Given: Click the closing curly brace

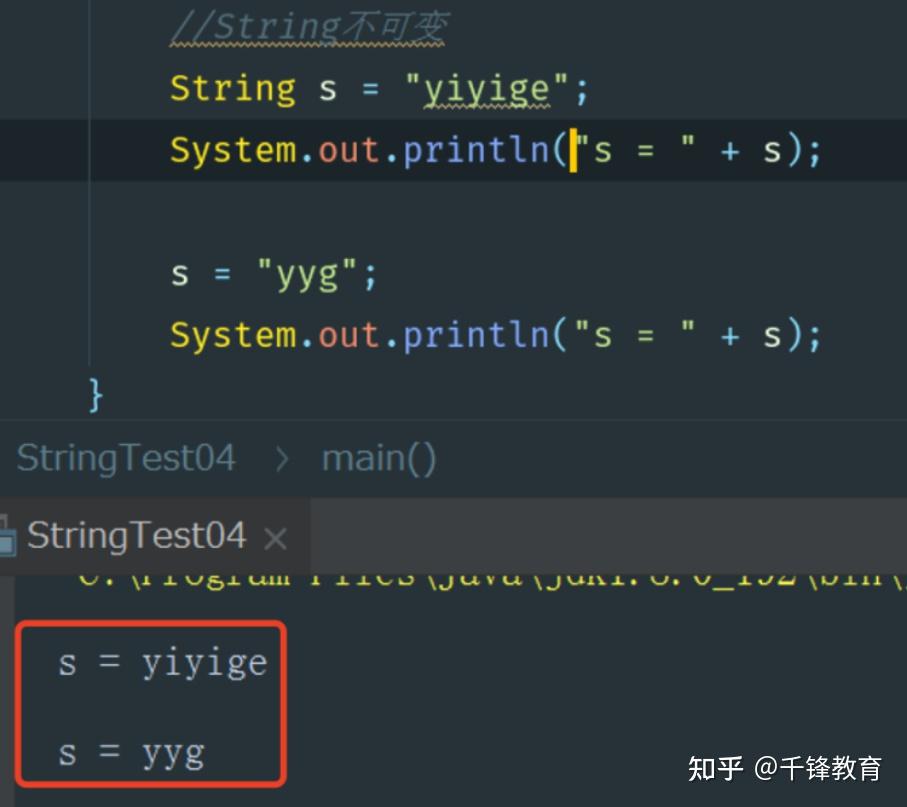Looking at the screenshot, I should (x=95, y=395).
